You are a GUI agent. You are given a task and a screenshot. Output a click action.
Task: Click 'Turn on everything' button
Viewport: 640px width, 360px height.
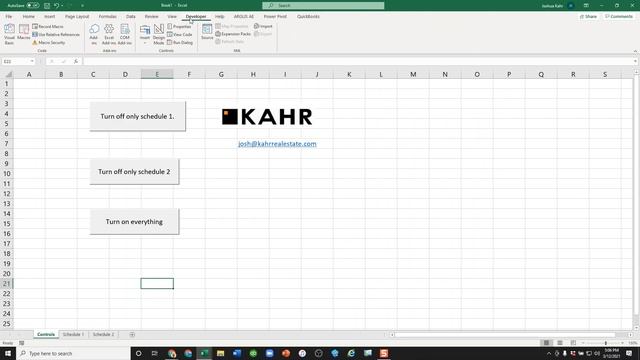tap(134, 222)
